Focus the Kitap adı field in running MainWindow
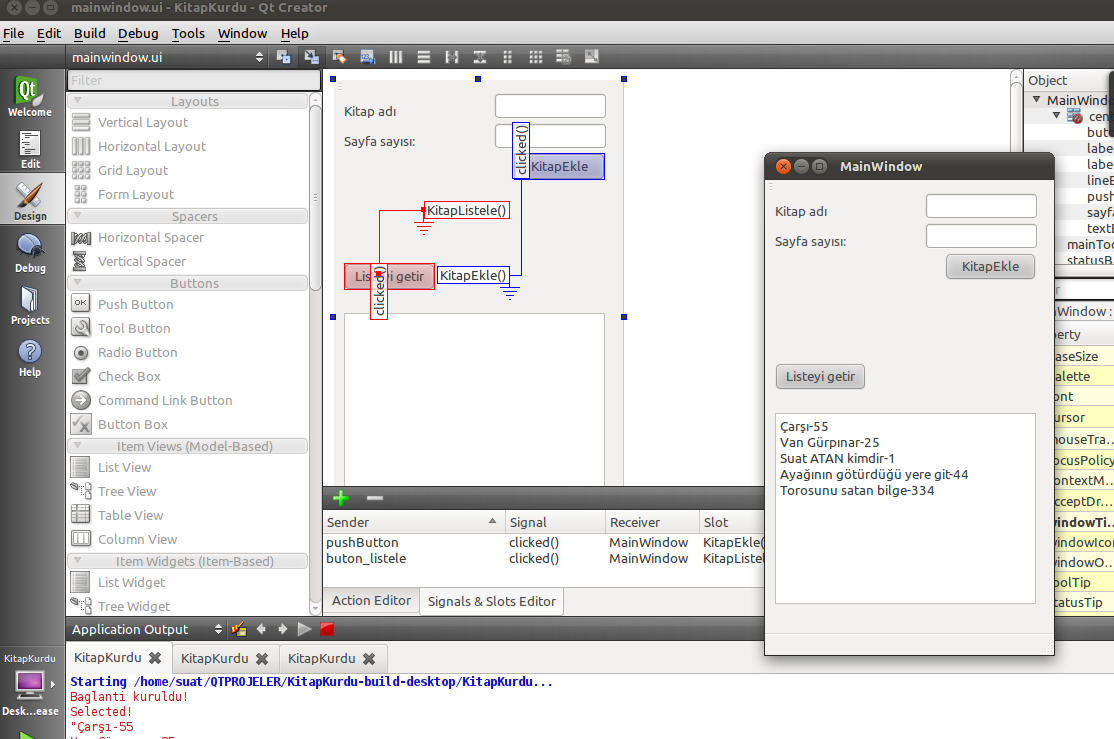 click(x=981, y=206)
